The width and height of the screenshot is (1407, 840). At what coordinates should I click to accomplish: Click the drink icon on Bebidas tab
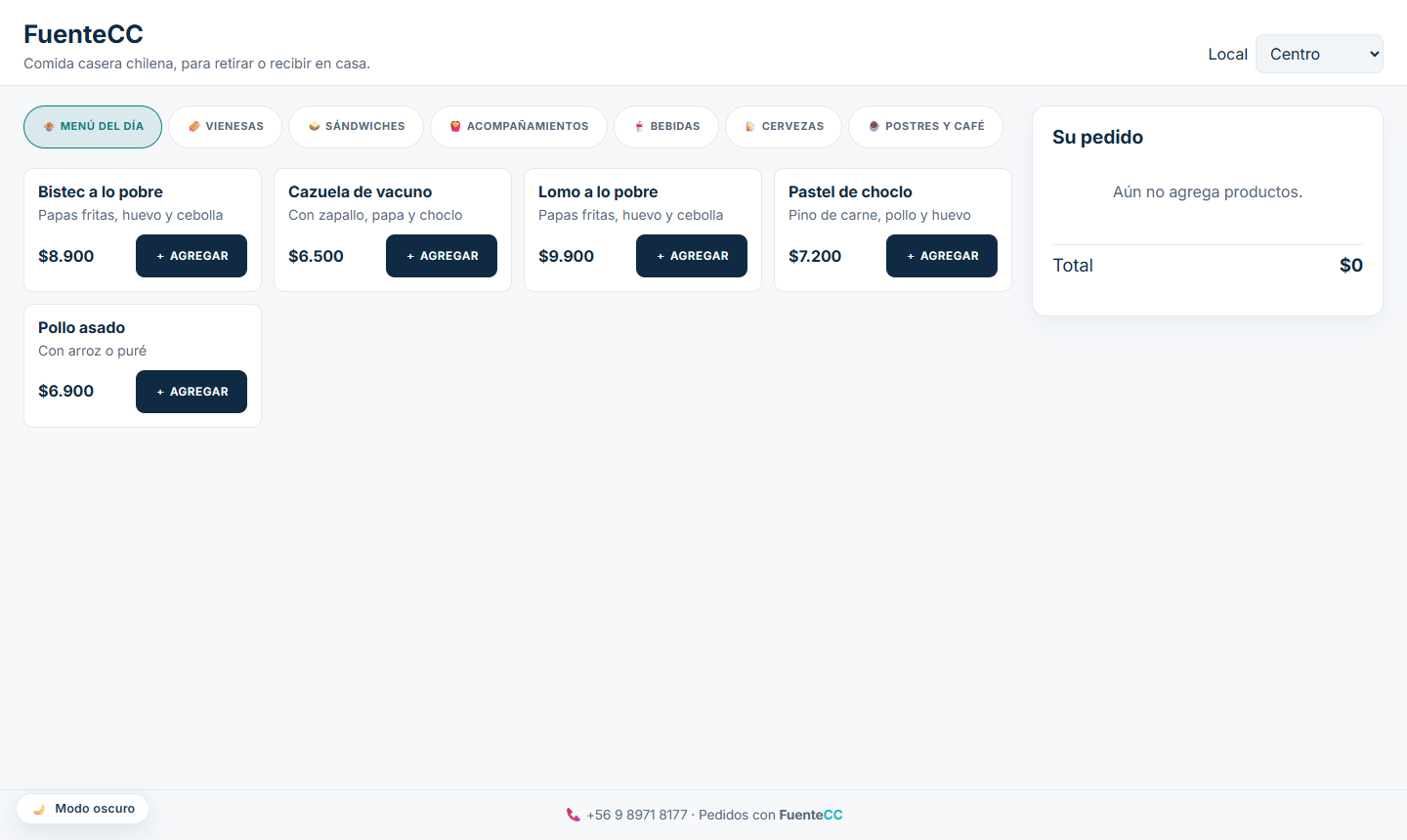tap(639, 127)
